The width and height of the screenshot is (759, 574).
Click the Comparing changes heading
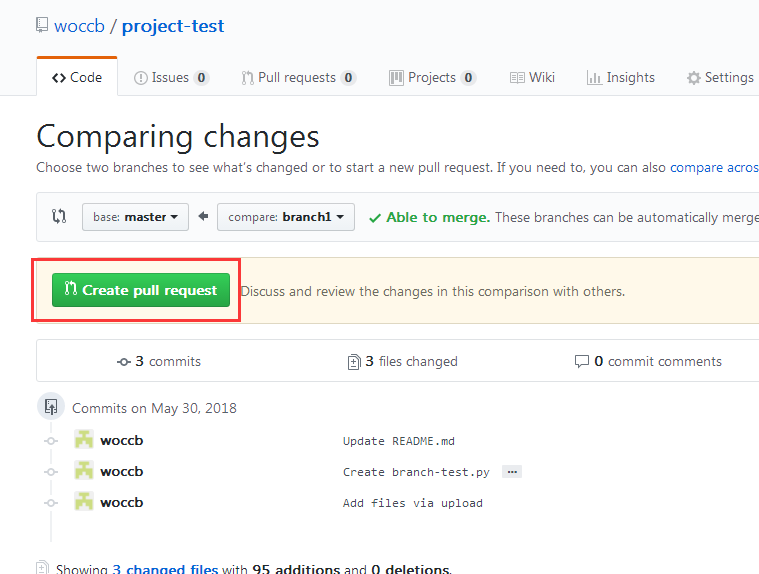coord(178,136)
